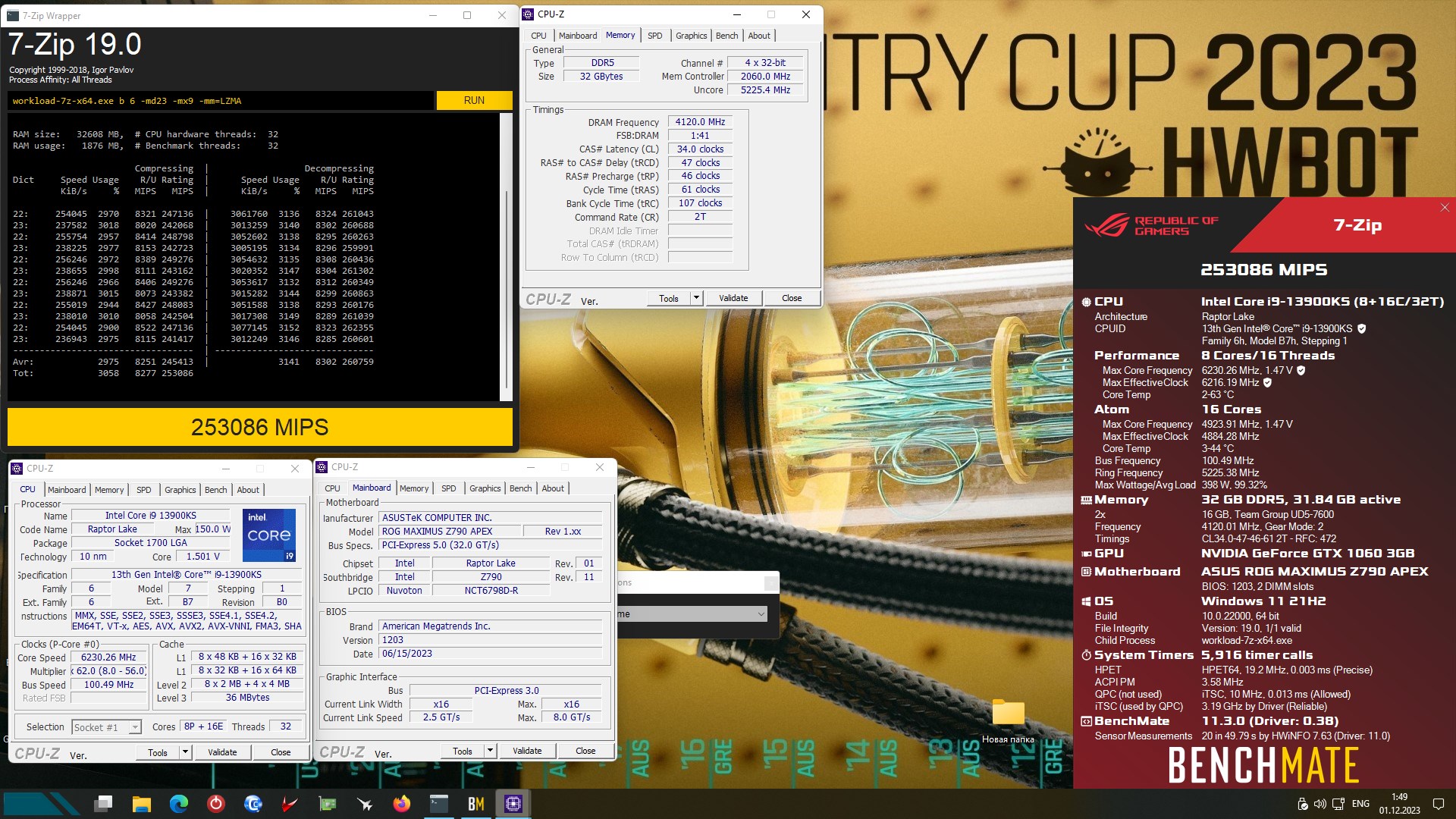Click the Channel # value 4 x 32-bit

coord(765,63)
